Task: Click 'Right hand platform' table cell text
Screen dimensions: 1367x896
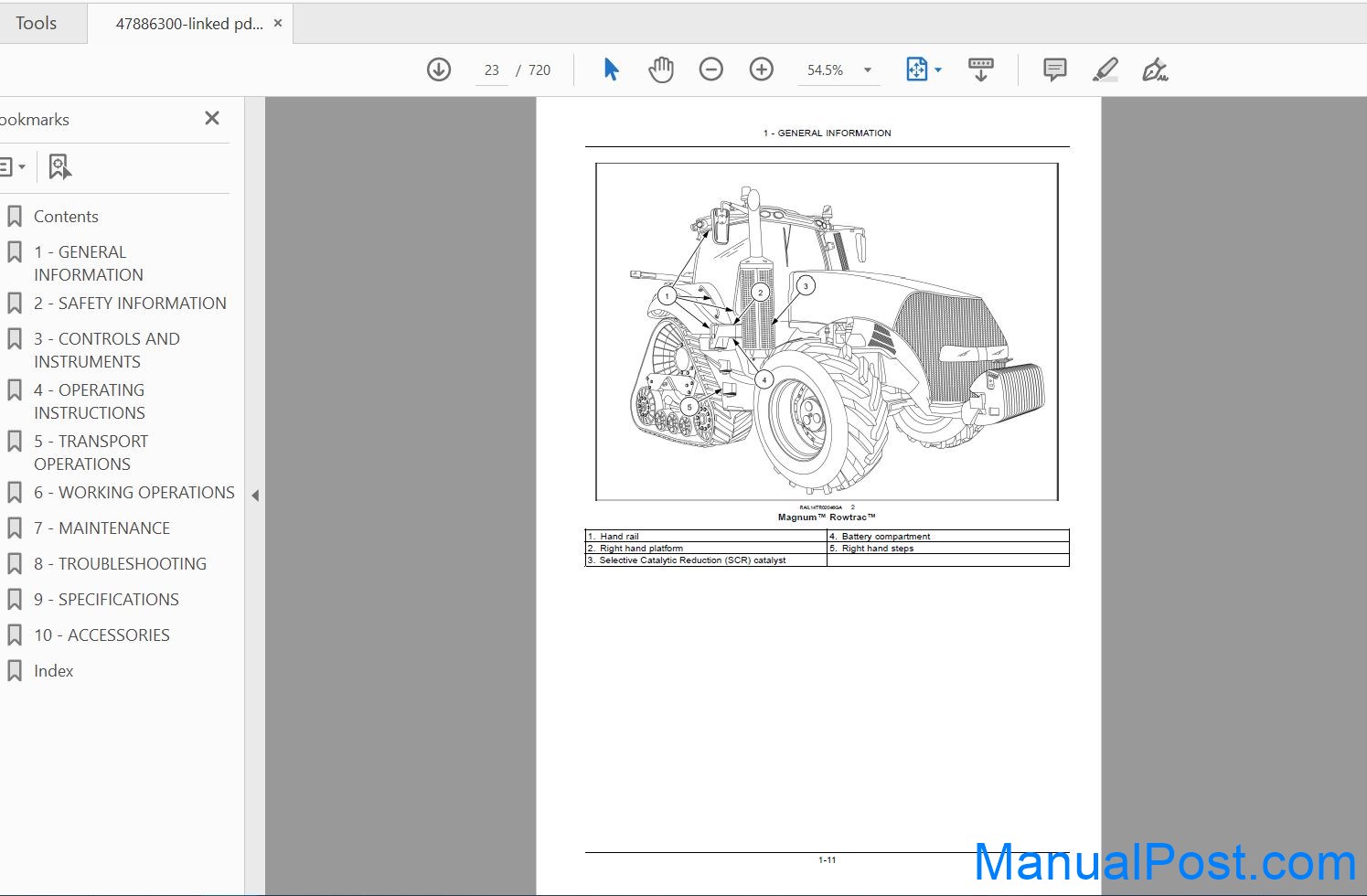Action: pos(641,549)
